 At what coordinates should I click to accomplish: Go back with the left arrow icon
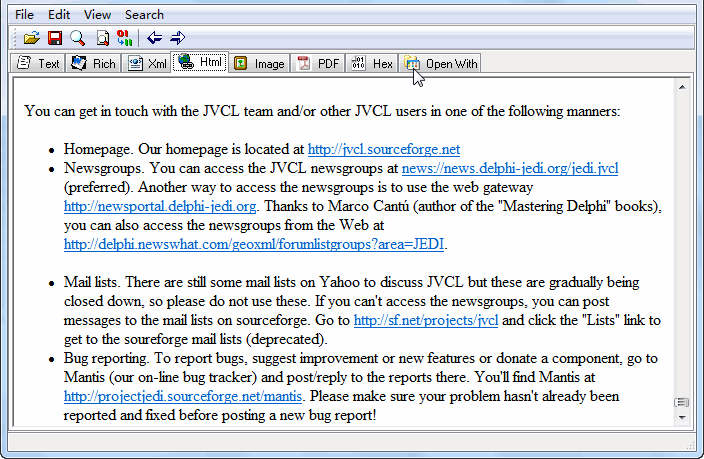(155, 38)
